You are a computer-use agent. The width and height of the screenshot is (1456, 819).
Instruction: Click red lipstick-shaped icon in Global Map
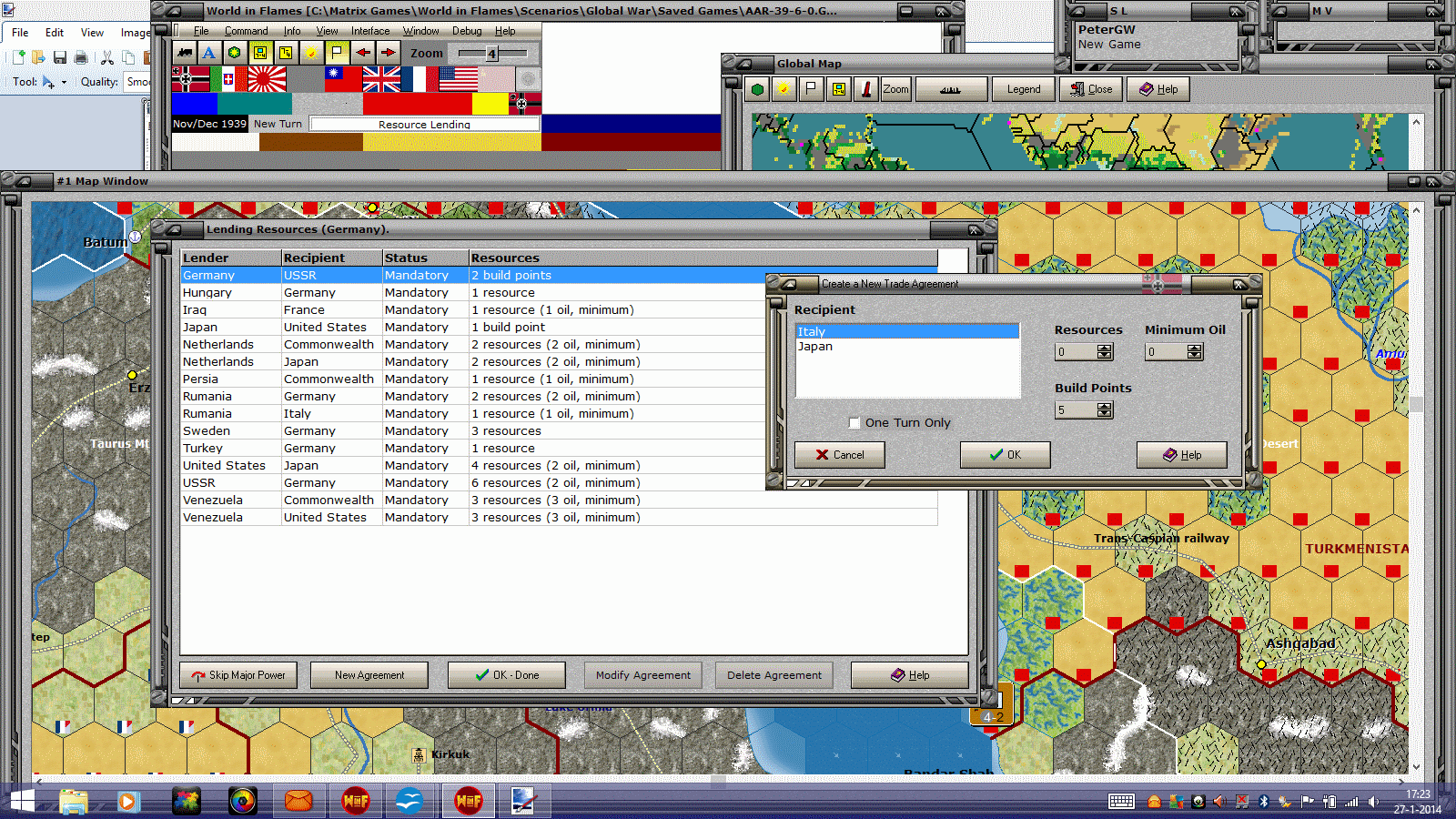pyautogui.click(x=866, y=89)
